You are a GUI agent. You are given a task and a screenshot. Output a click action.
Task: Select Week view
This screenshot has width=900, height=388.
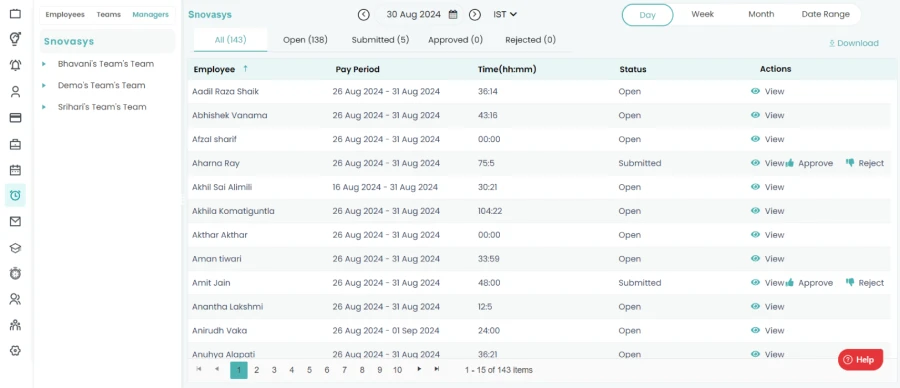(x=703, y=14)
